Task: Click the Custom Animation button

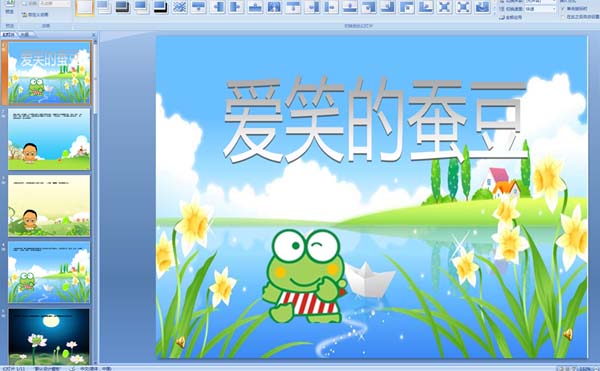Action: click(35, 15)
